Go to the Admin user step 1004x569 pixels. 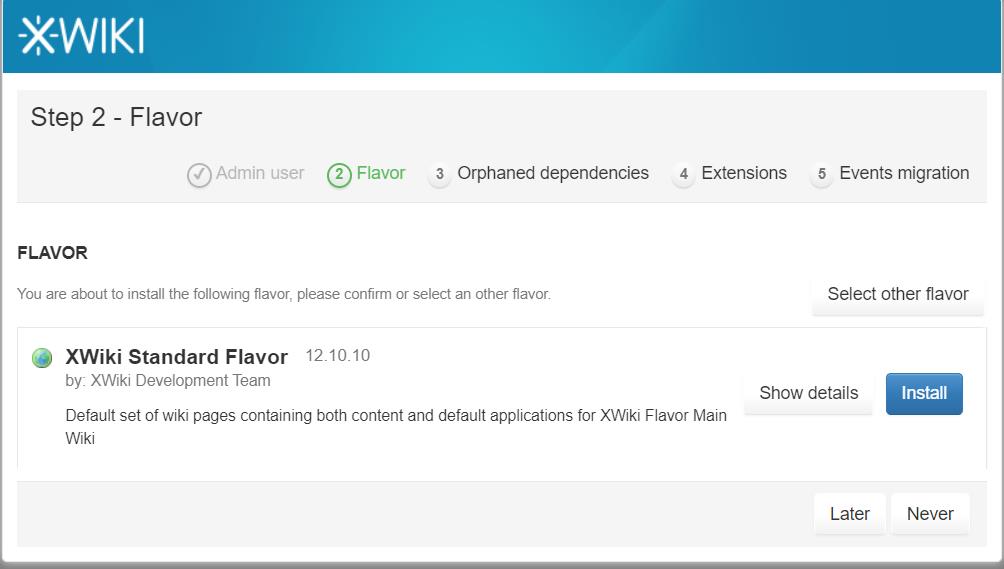[x=259, y=173]
